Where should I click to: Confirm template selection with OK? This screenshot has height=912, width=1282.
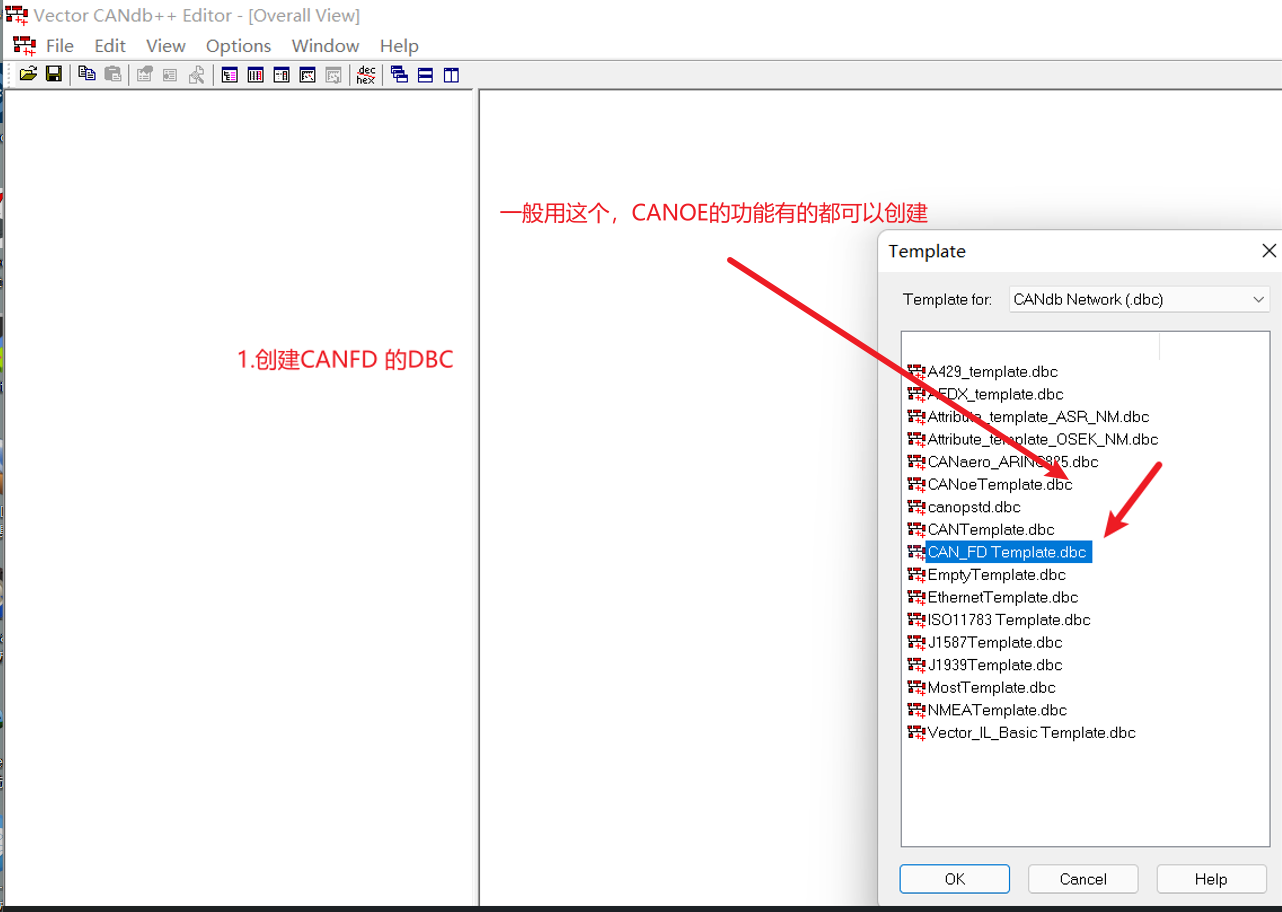coord(954,878)
